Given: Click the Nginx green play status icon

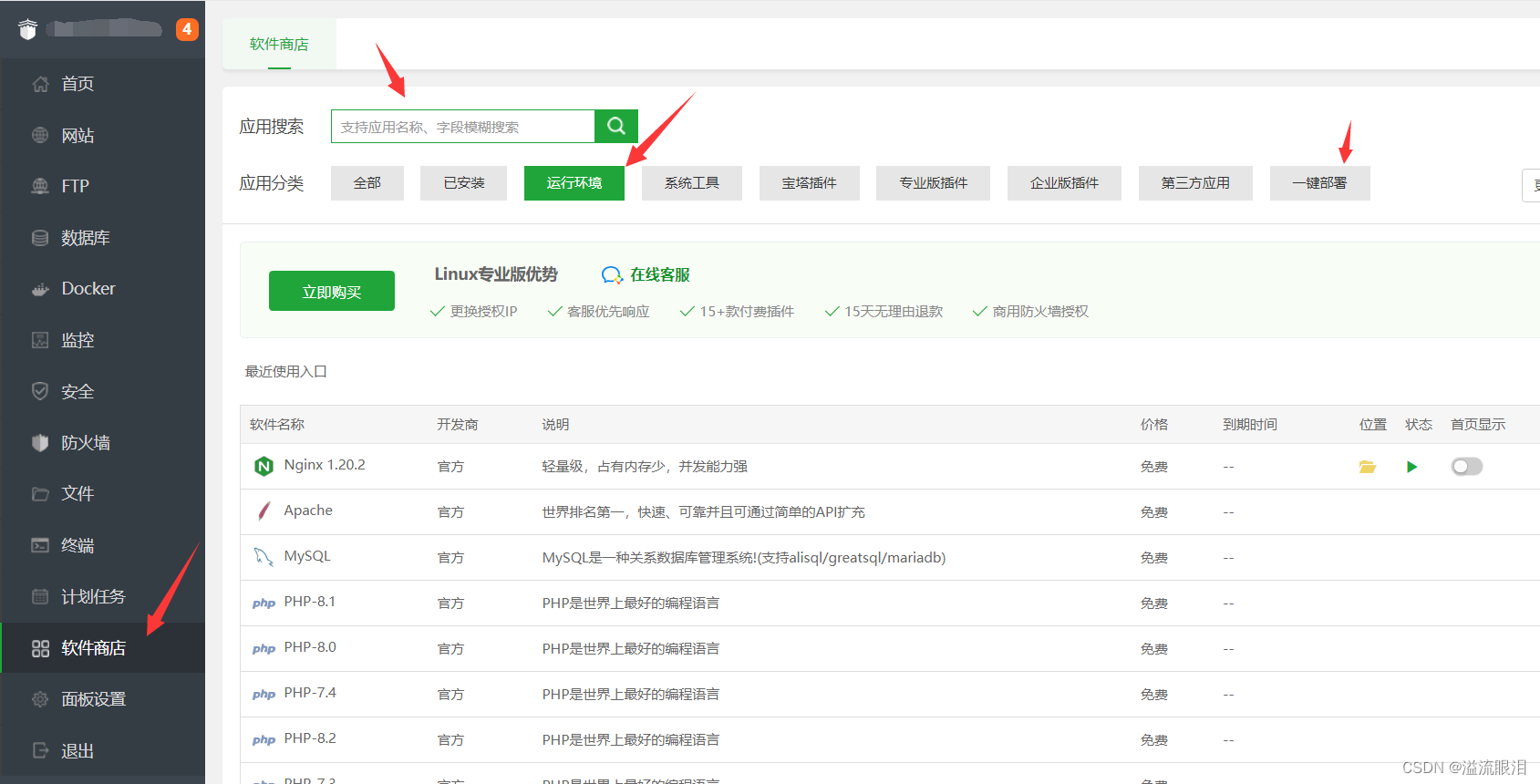Looking at the screenshot, I should pyautogui.click(x=1411, y=467).
